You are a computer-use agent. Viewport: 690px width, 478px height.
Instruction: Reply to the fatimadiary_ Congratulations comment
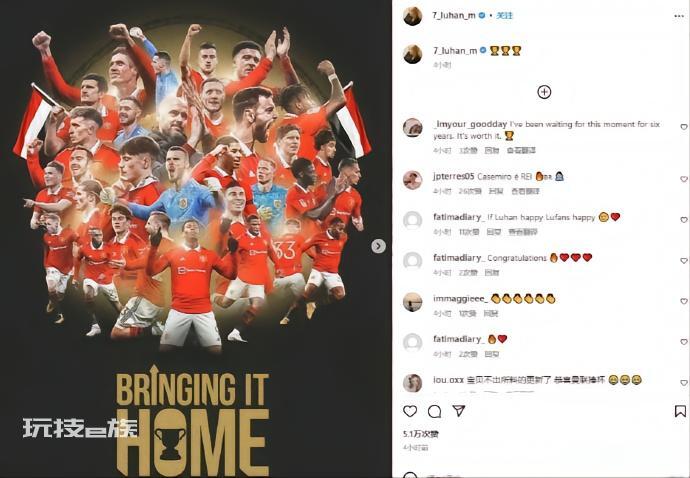click(492, 273)
